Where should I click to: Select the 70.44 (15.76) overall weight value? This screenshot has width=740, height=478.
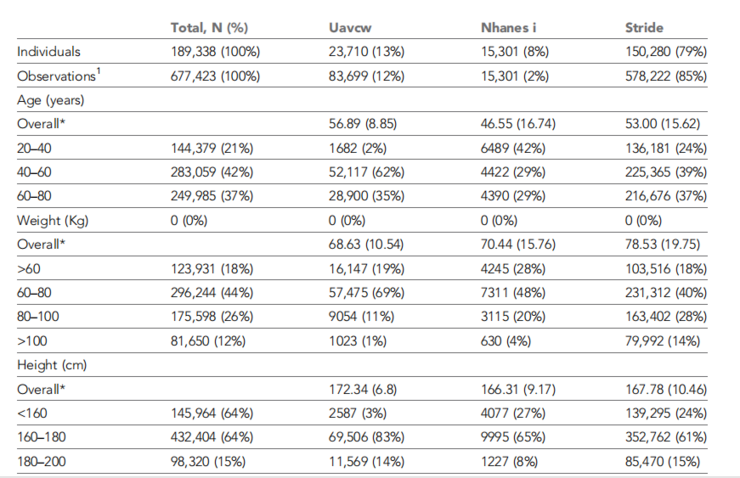(523, 243)
